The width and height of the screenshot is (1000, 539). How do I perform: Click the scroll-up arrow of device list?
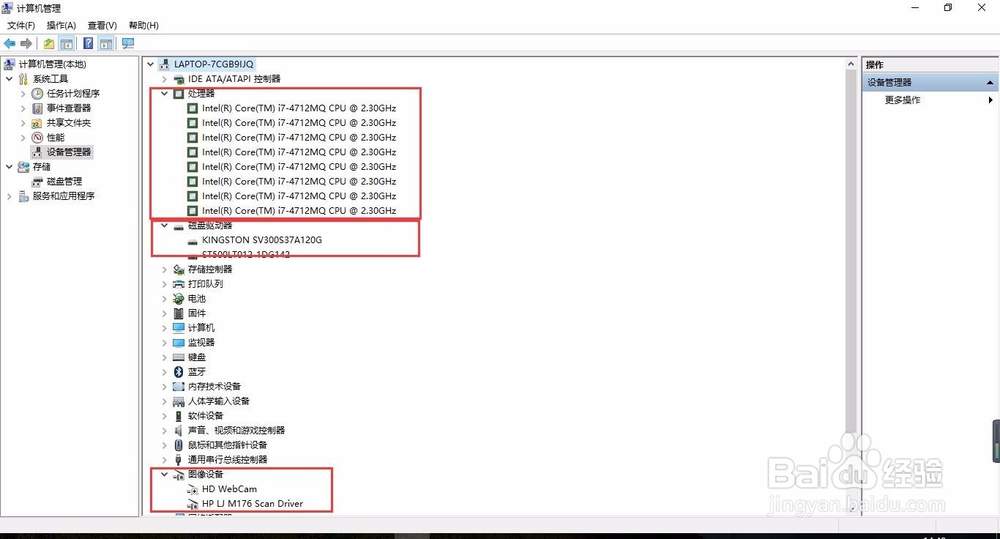[x=851, y=64]
